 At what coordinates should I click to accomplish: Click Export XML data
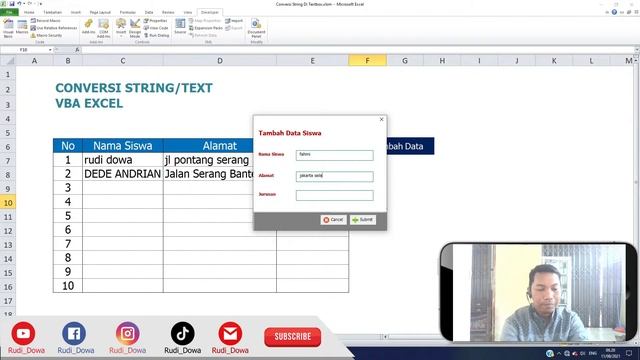234,28
